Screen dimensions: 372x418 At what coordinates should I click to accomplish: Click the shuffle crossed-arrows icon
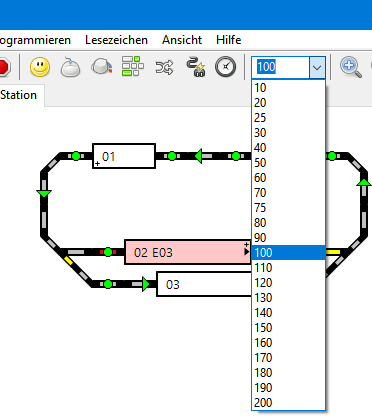(x=164, y=67)
